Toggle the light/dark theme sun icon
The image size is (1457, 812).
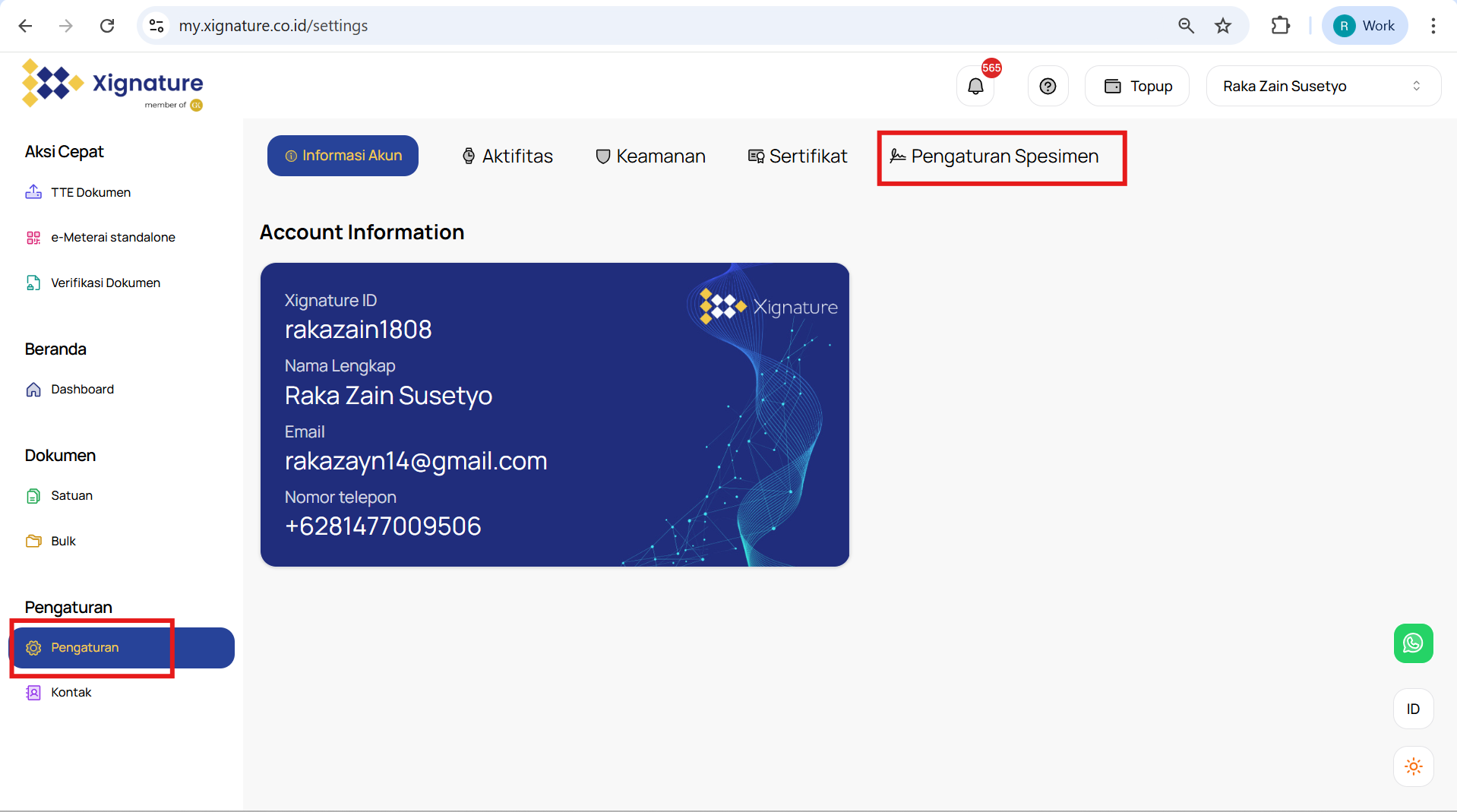pyautogui.click(x=1413, y=766)
